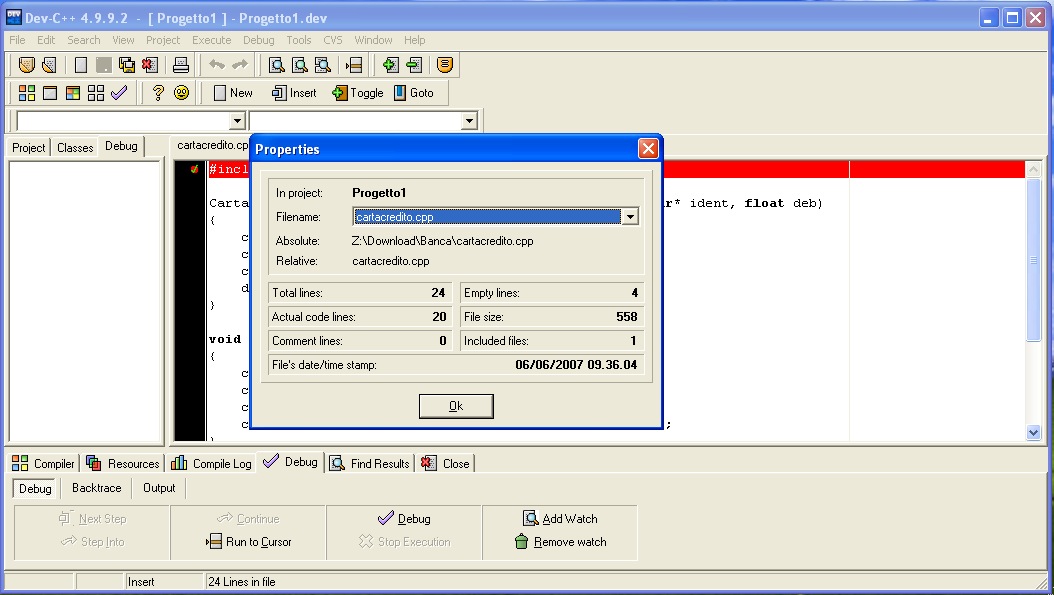Click the editor vertical scrollbar down arrow

point(1034,432)
